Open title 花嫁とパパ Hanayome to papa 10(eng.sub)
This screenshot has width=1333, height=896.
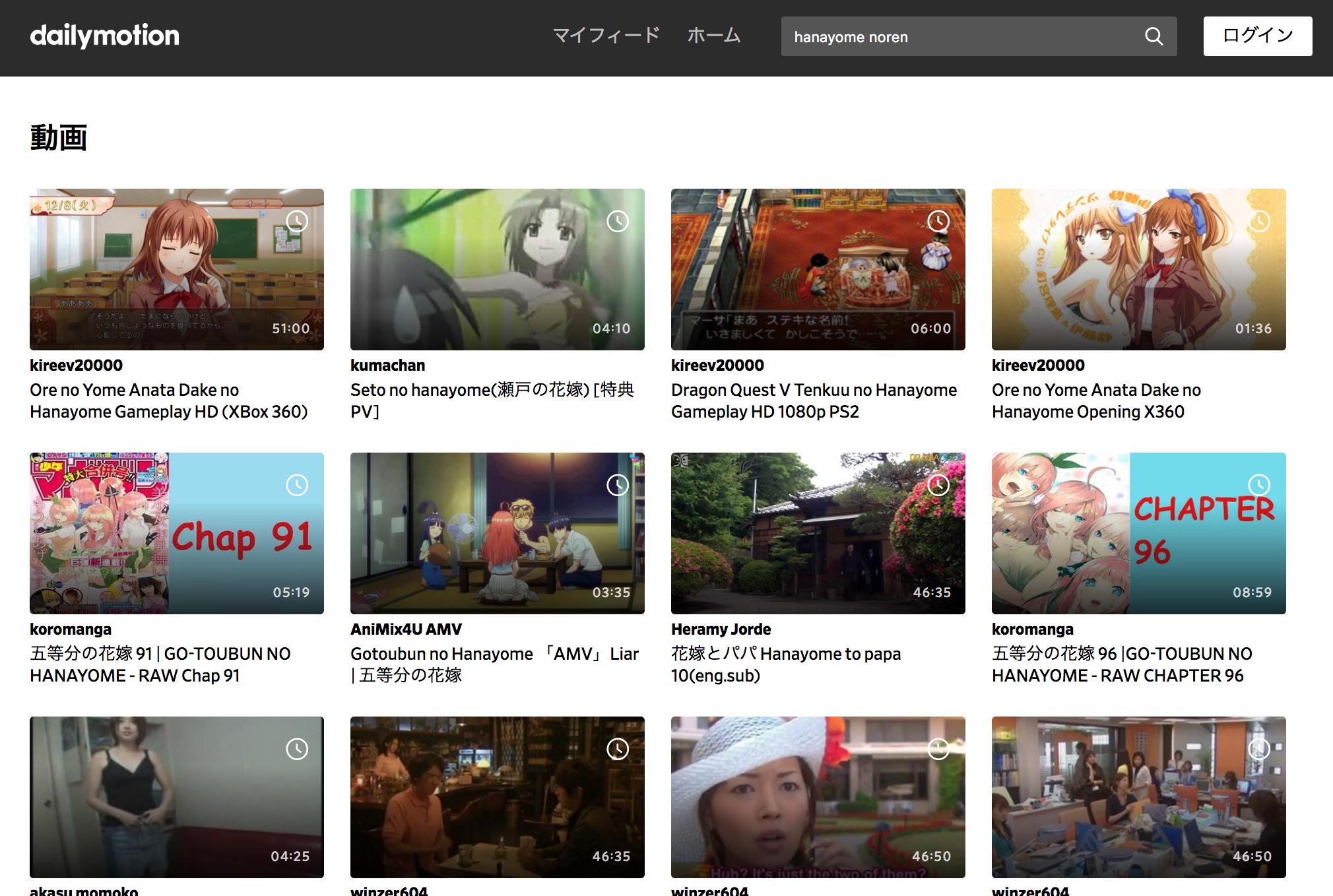point(786,665)
